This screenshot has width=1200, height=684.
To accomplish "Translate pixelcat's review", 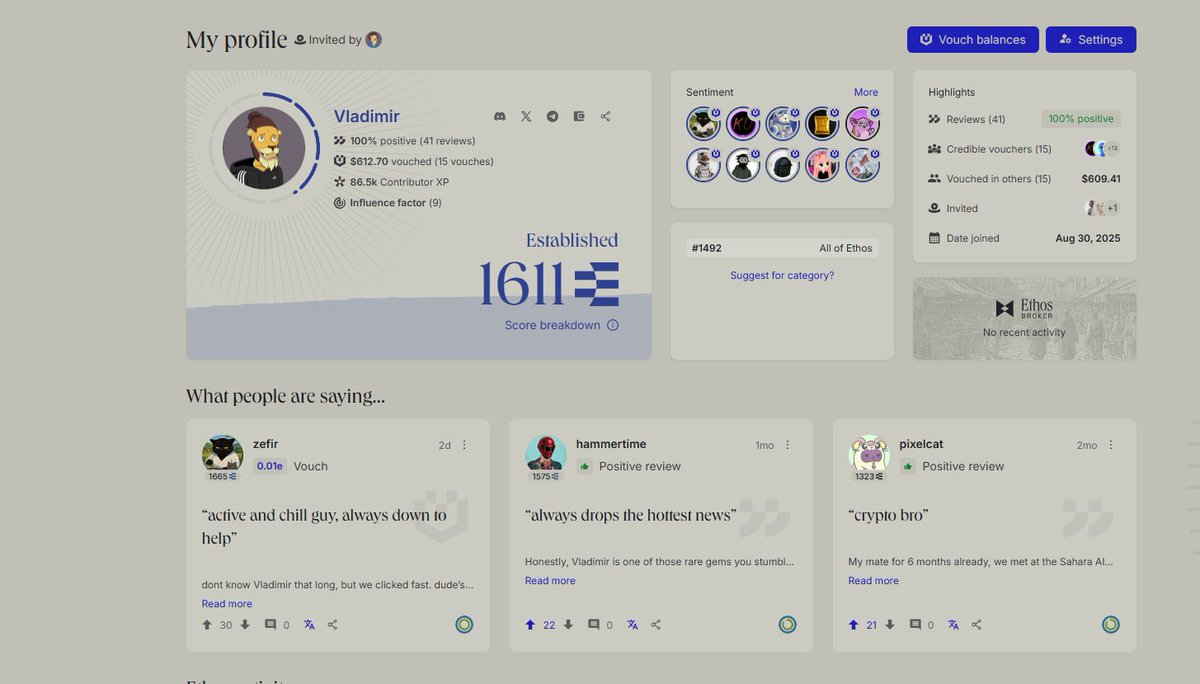I will (x=953, y=625).
